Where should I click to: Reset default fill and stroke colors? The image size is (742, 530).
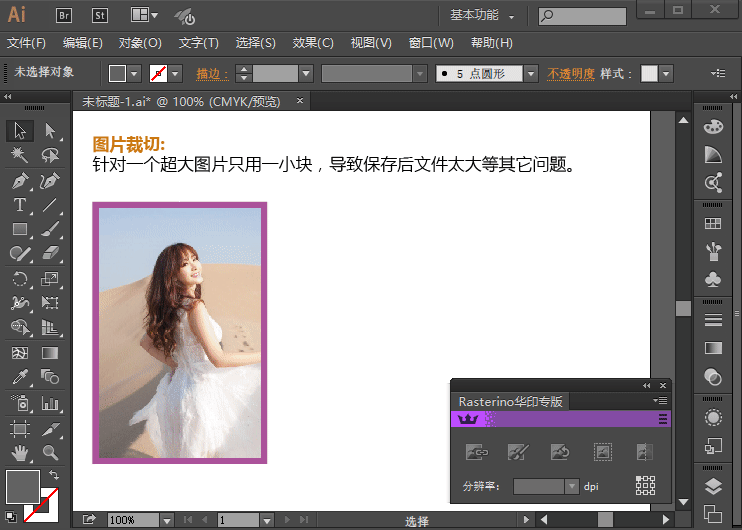click(x=10, y=516)
